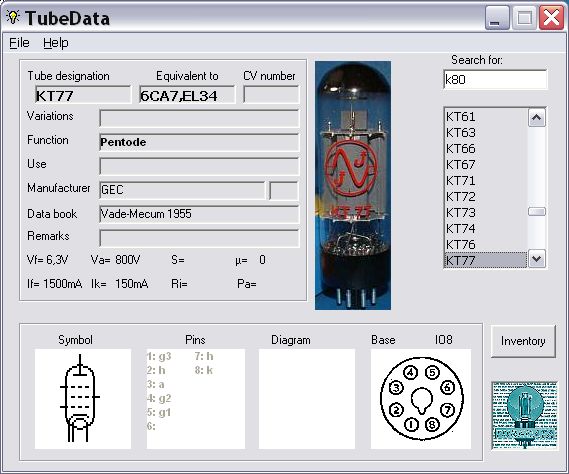Click the Function field showing Pentode
This screenshot has width=569, height=474.
pos(199,142)
